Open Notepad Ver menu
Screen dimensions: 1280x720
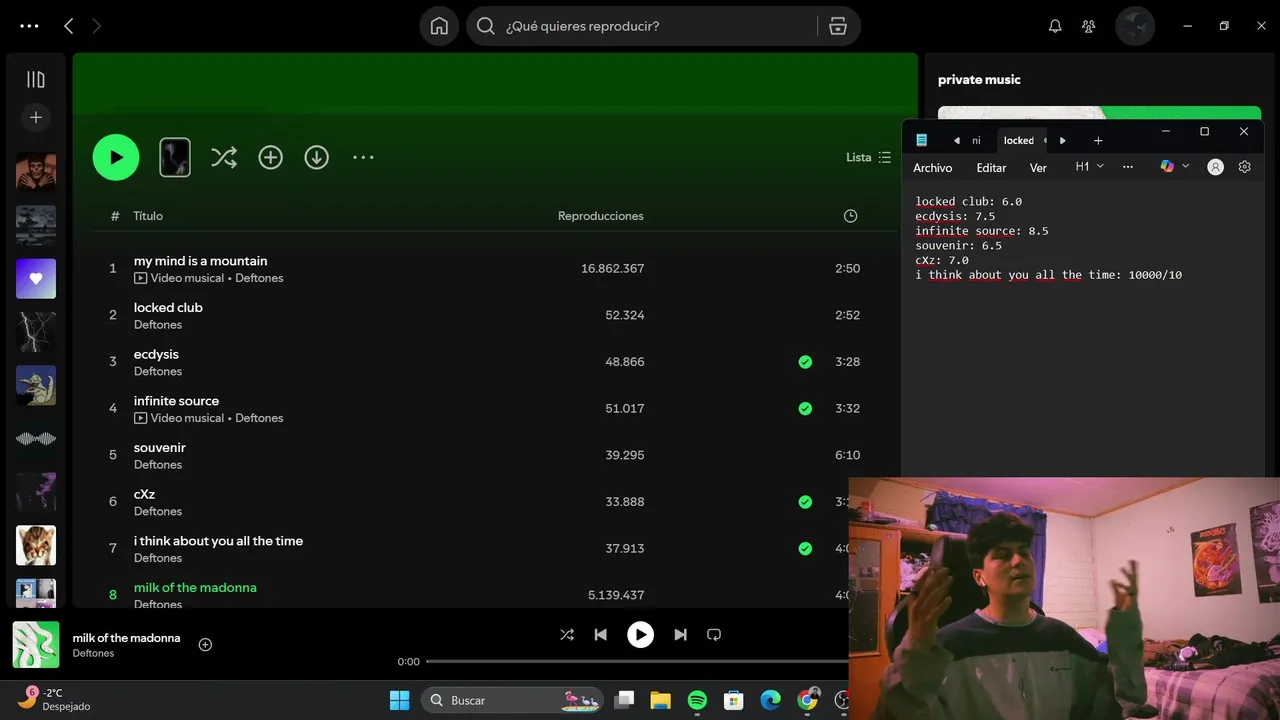click(1038, 168)
